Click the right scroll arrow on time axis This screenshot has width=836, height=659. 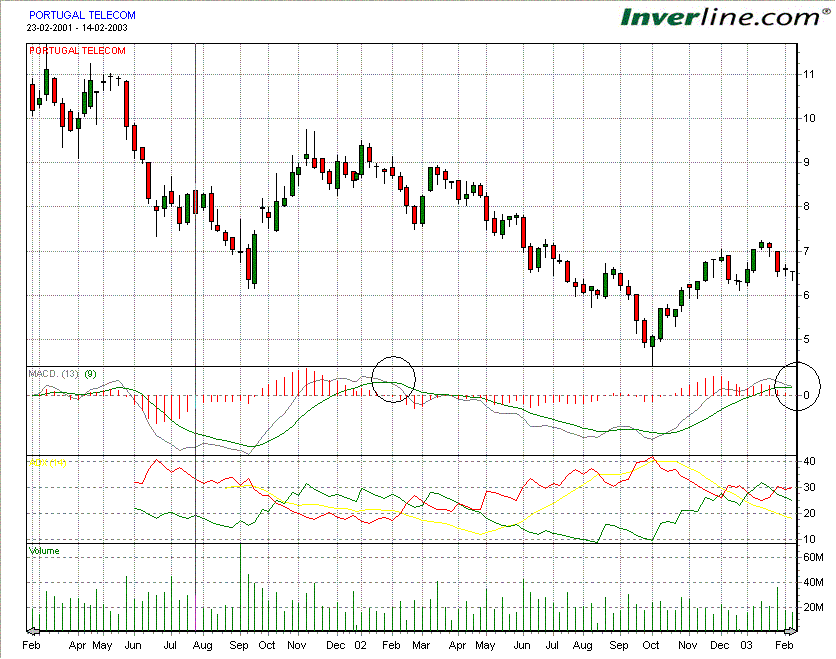[791, 632]
